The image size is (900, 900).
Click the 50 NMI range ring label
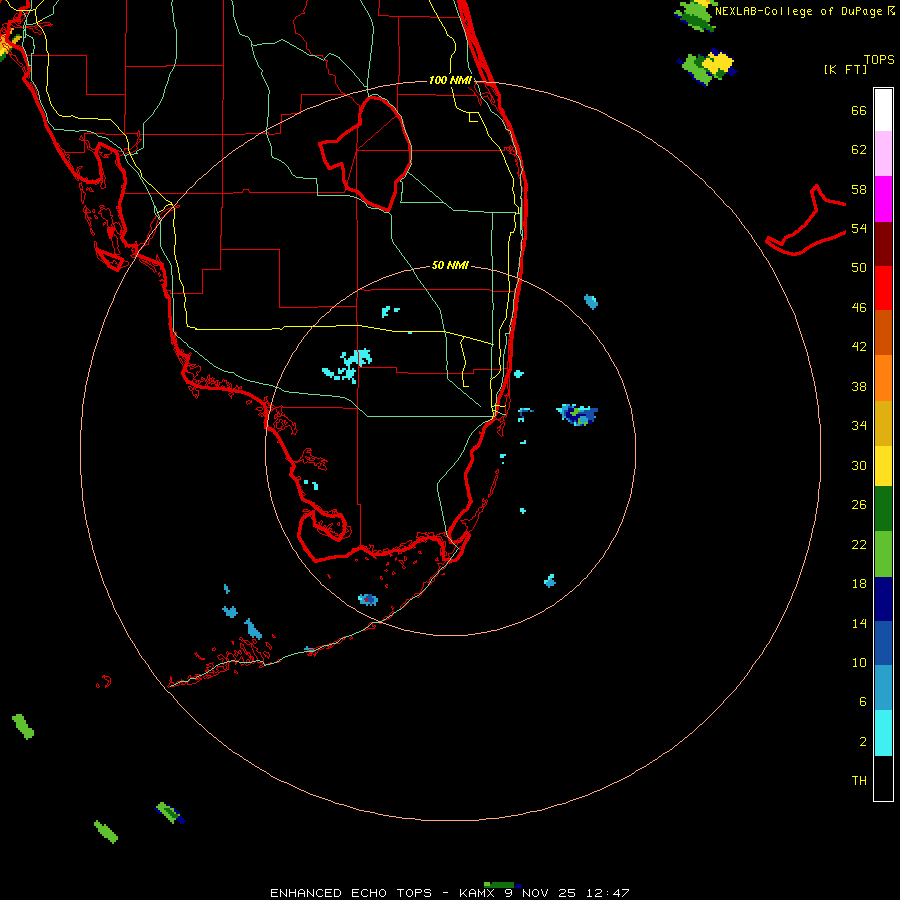[450, 265]
